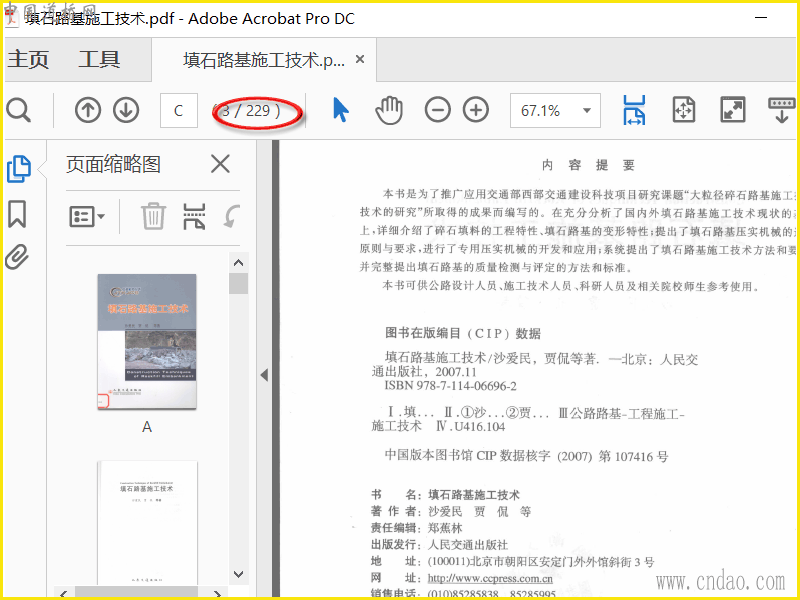Click the page number field showing C
This screenshot has width=800, height=600.
(x=179, y=110)
